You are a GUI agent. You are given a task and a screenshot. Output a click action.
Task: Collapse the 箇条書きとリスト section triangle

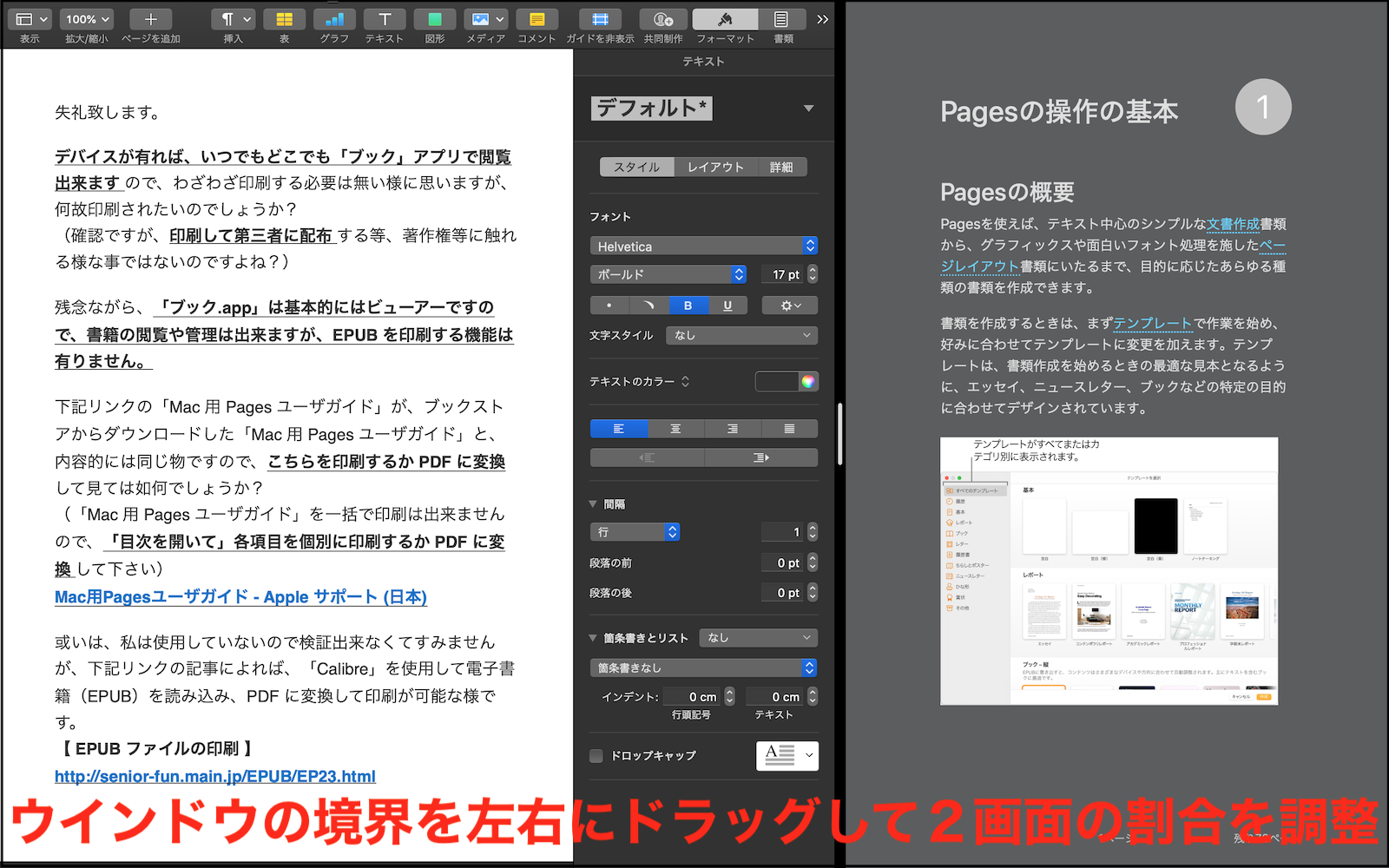[593, 638]
